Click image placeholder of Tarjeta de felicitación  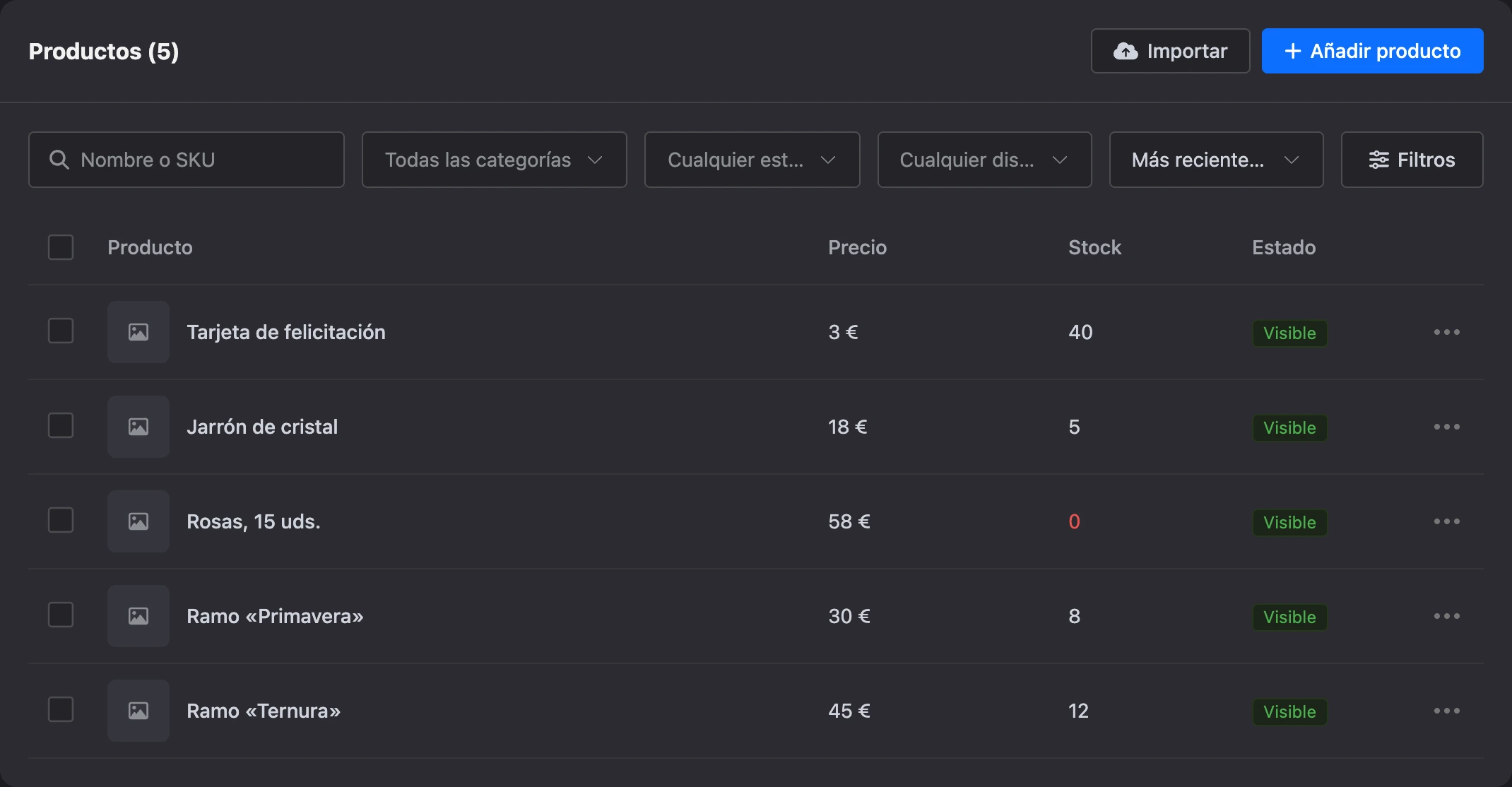pos(138,332)
